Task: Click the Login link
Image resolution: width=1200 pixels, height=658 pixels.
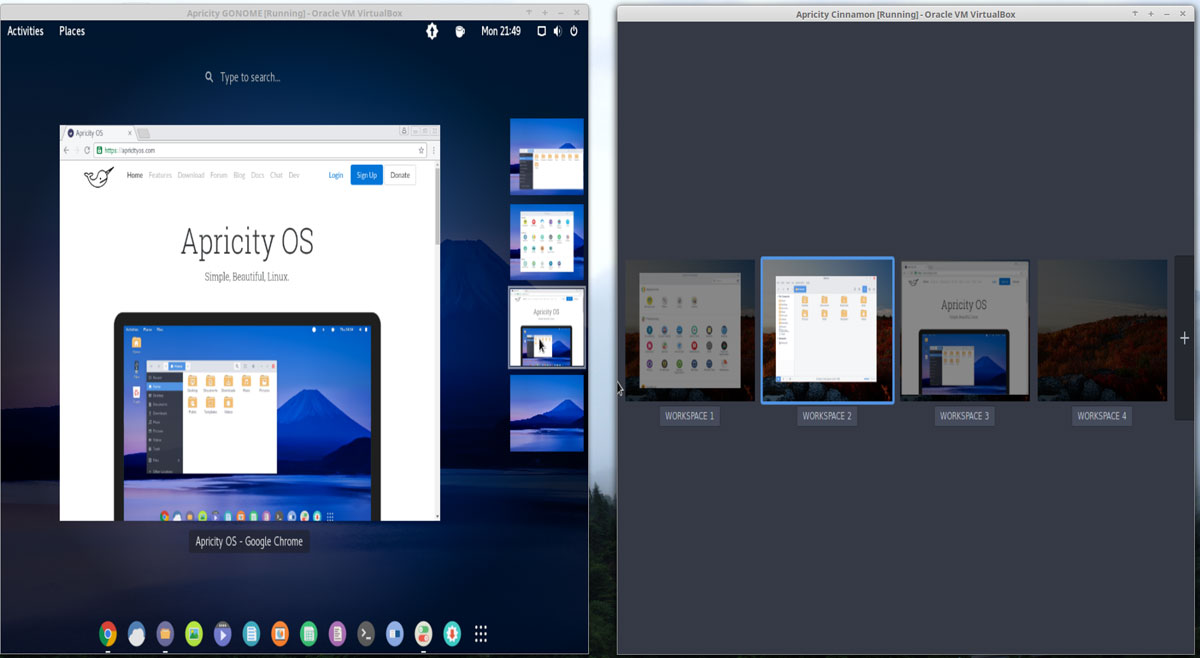Action: (336, 175)
